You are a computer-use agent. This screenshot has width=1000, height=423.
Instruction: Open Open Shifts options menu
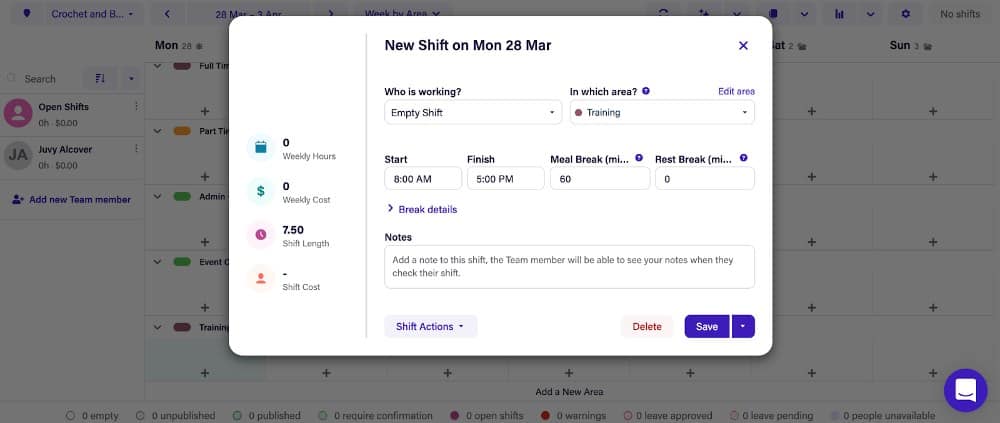click(136, 107)
